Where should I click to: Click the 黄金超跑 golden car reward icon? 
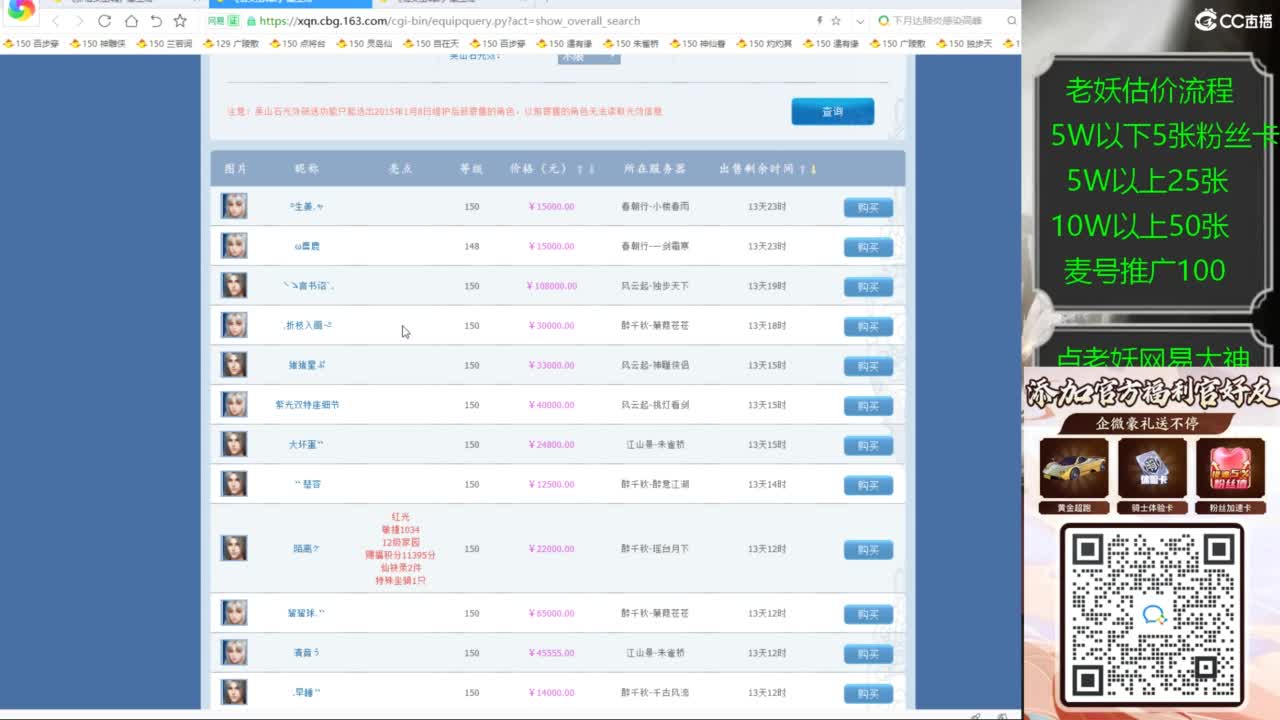point(1073,468)
